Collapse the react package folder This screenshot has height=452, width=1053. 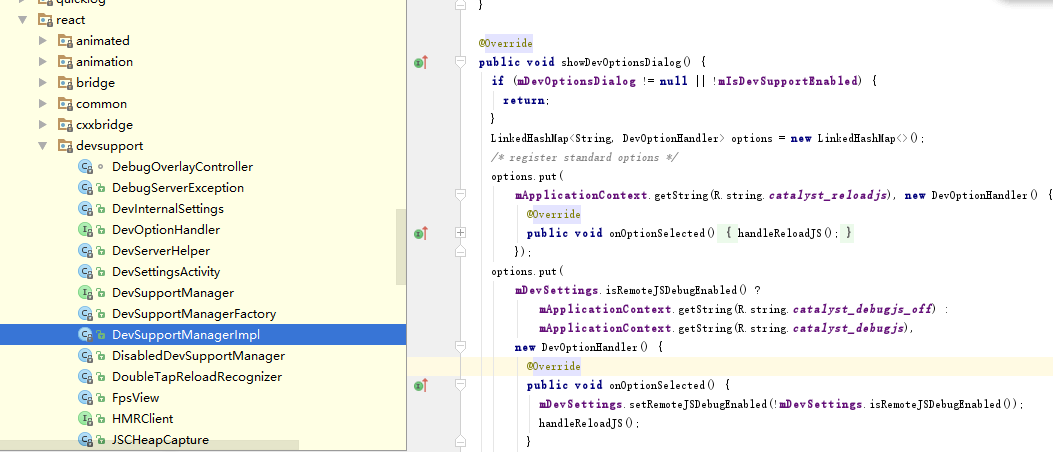pyautogui.click(x=23, y=19)
